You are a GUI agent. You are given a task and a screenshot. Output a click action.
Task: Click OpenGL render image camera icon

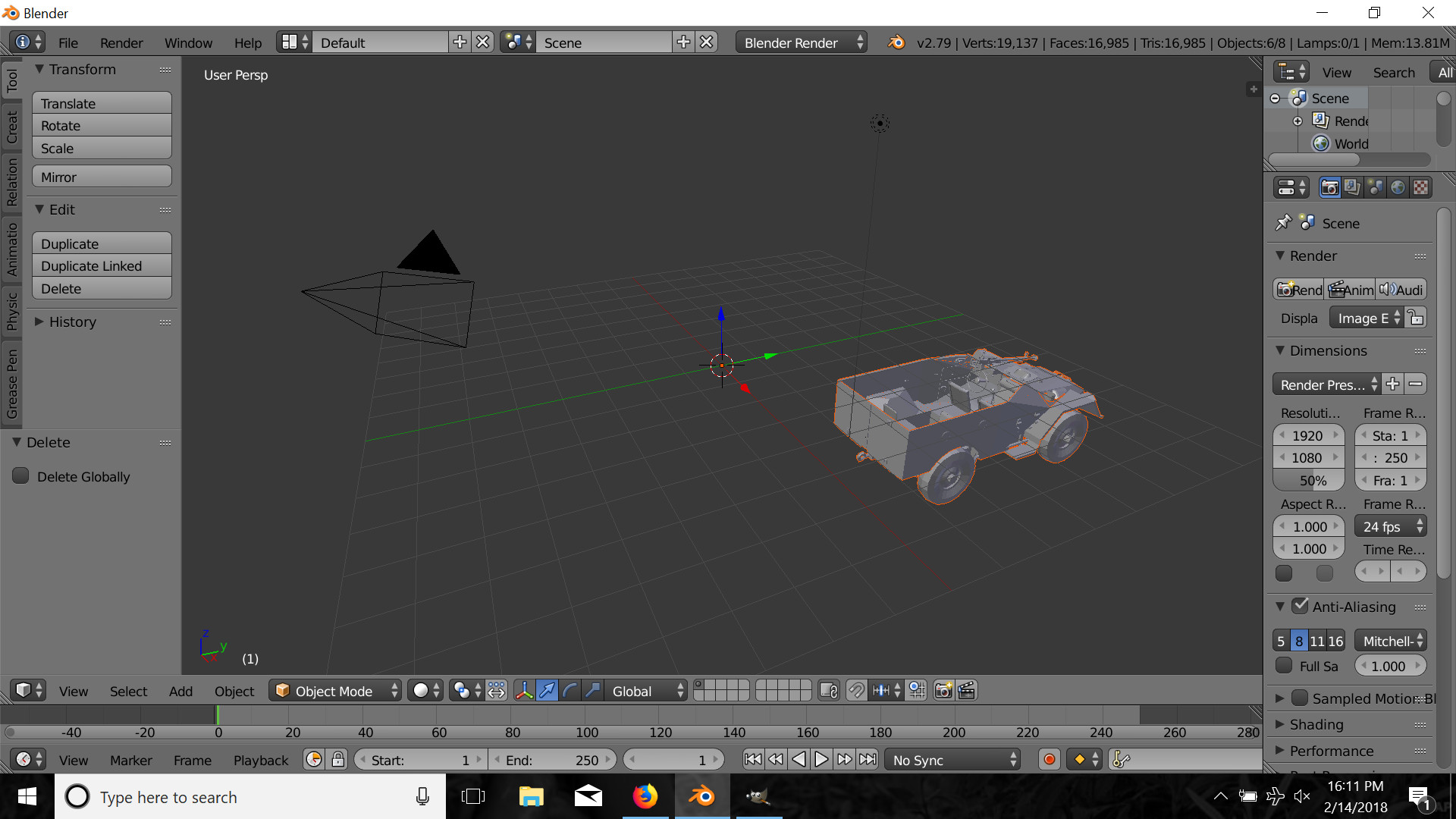click(943, 691)
